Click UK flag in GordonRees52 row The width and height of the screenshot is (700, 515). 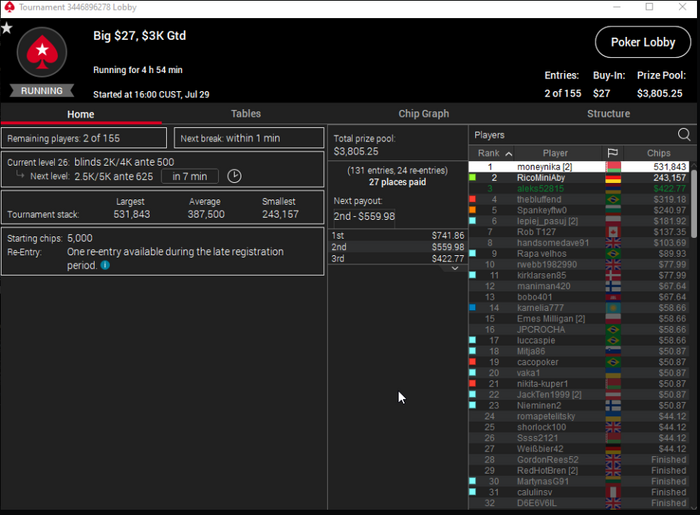click(x=613, y=460)
